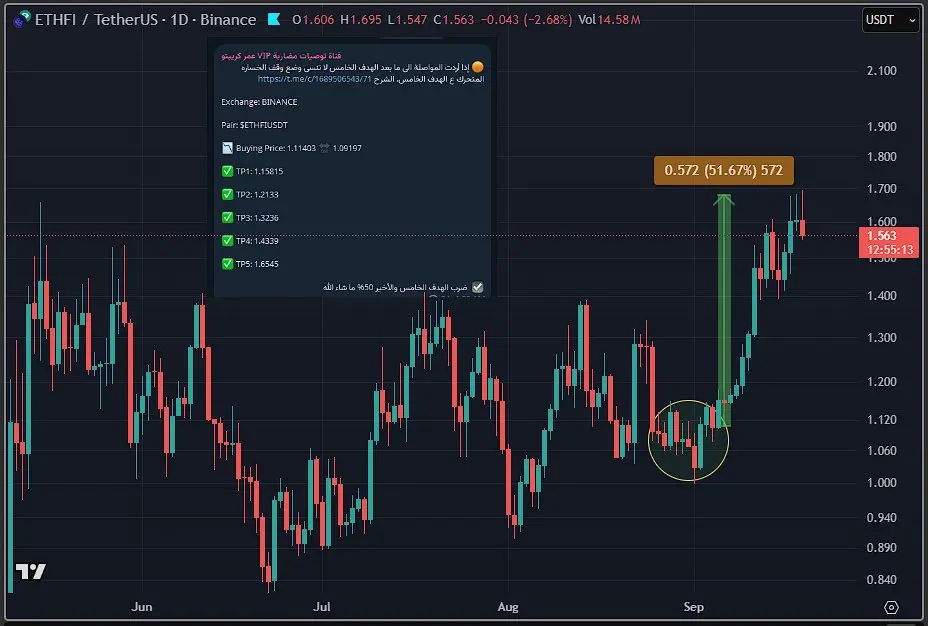The image size is (928, 626).
Task: Click the TP1: 1.15815 text
Action: click(x=259, y=171)
